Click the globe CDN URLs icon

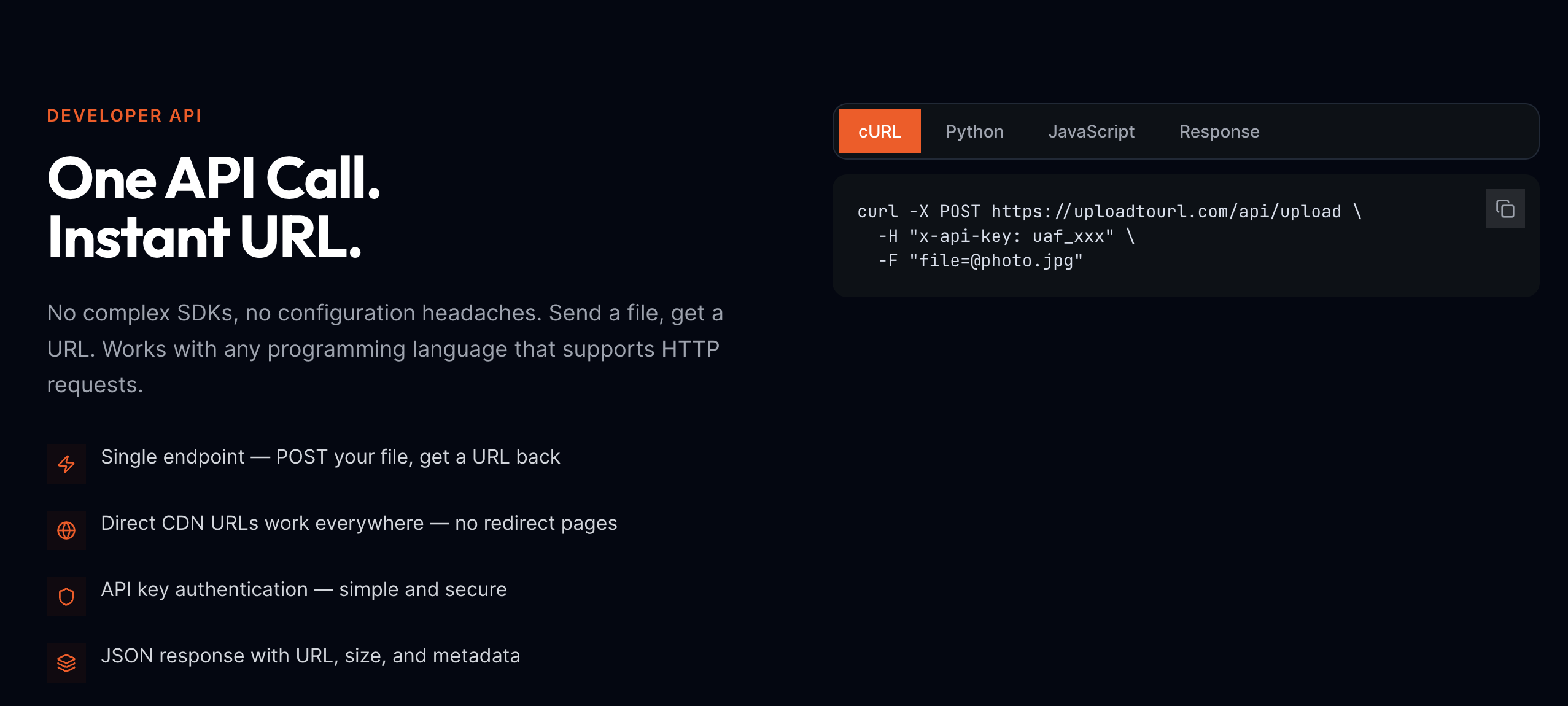tap(66, 530)
